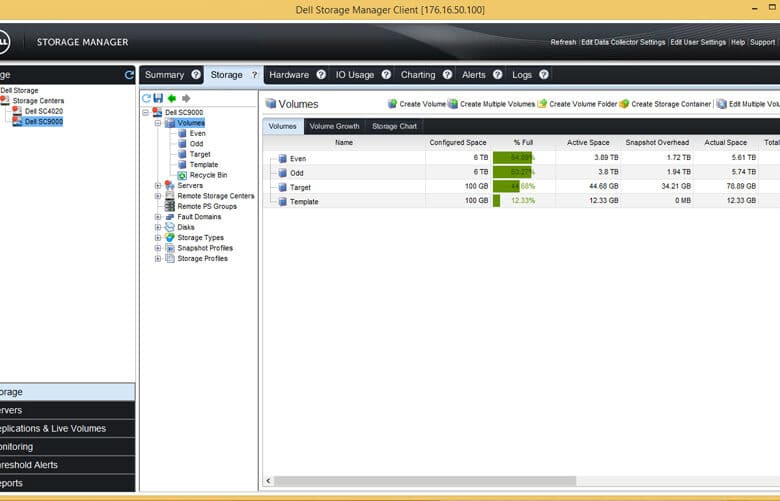Open help icon next to Summary tab
This screenshot has height=501, width=780.
coord(196,75)
